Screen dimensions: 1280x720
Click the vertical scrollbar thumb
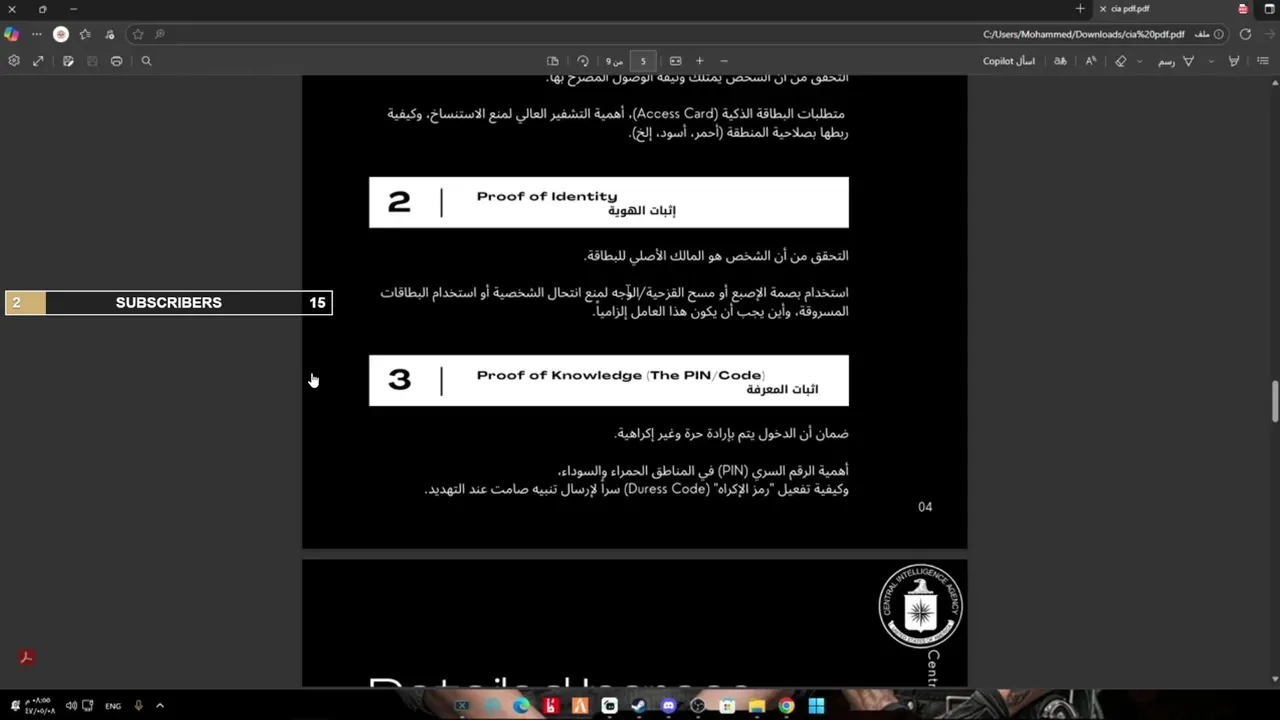click(x=1274, y=402)
